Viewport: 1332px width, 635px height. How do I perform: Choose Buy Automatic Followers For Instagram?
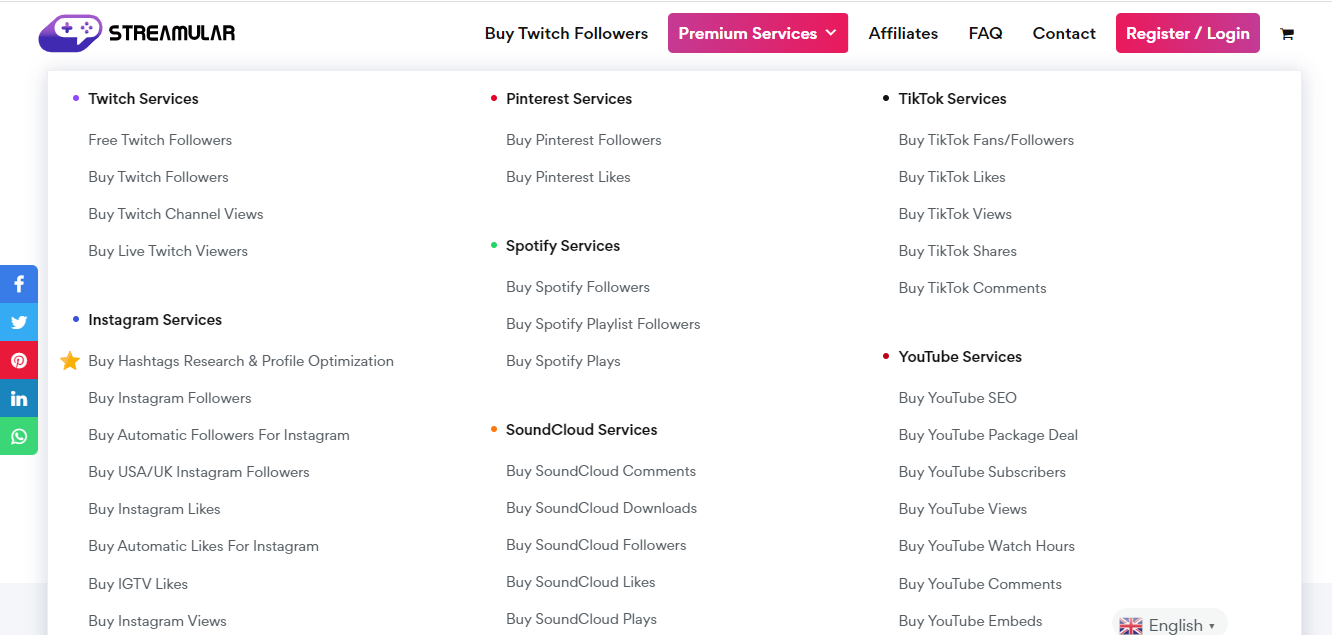point(219,435)
